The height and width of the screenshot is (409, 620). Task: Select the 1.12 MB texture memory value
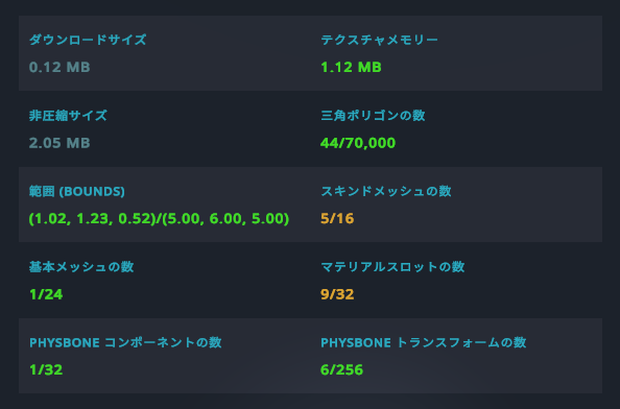351,67
